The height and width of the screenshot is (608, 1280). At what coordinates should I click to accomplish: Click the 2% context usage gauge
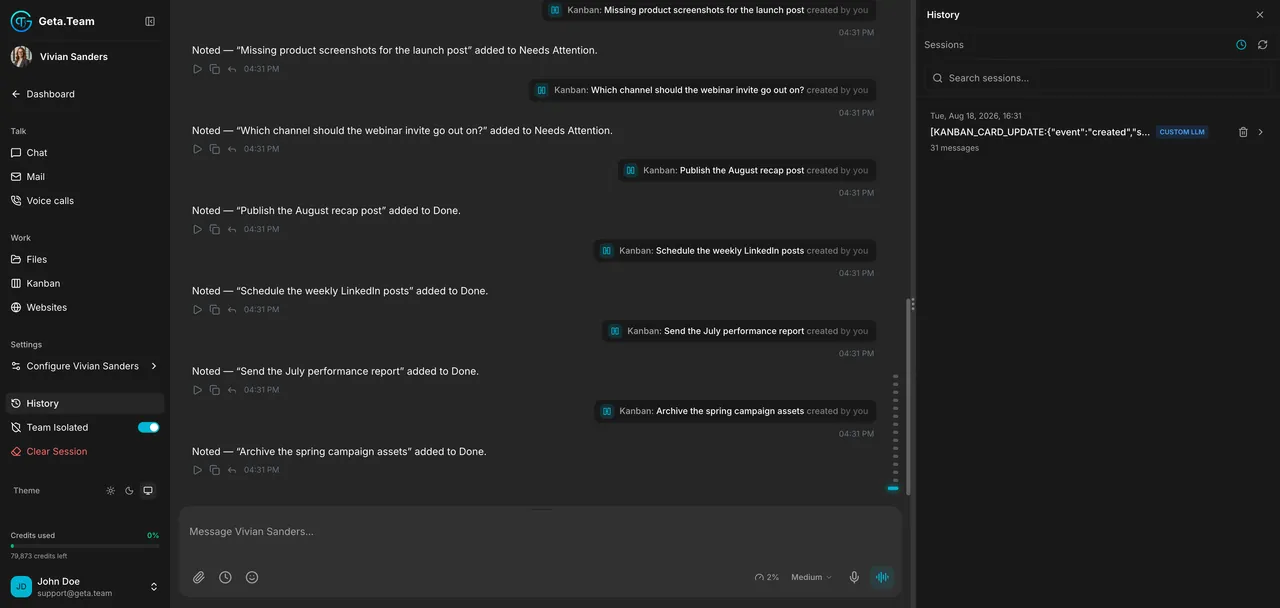click(767, 577)
